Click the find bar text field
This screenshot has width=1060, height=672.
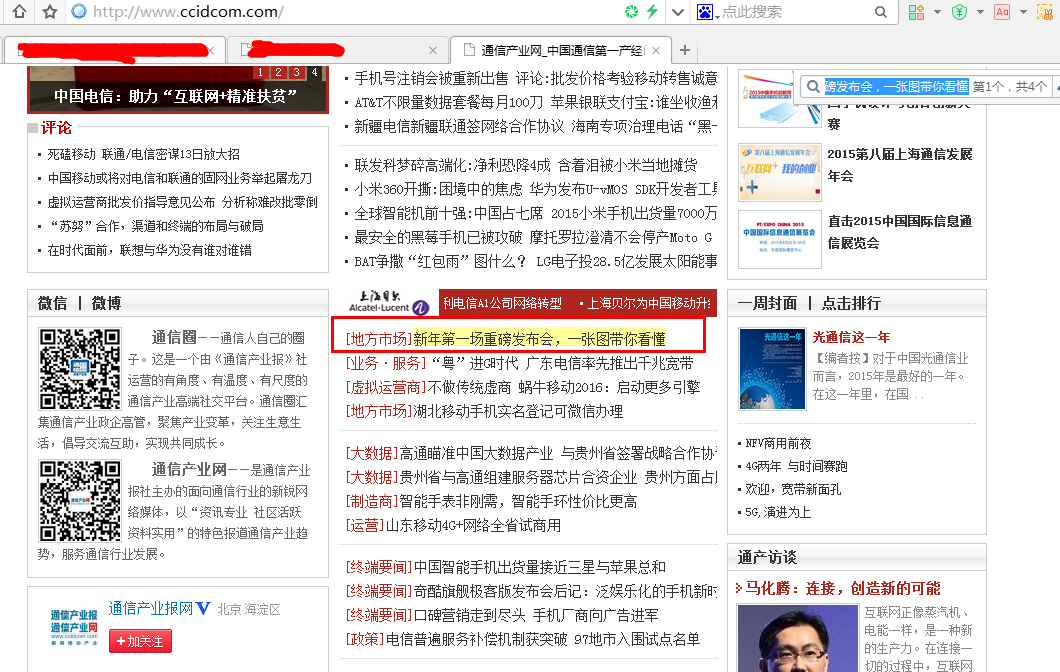click(896, 87)
